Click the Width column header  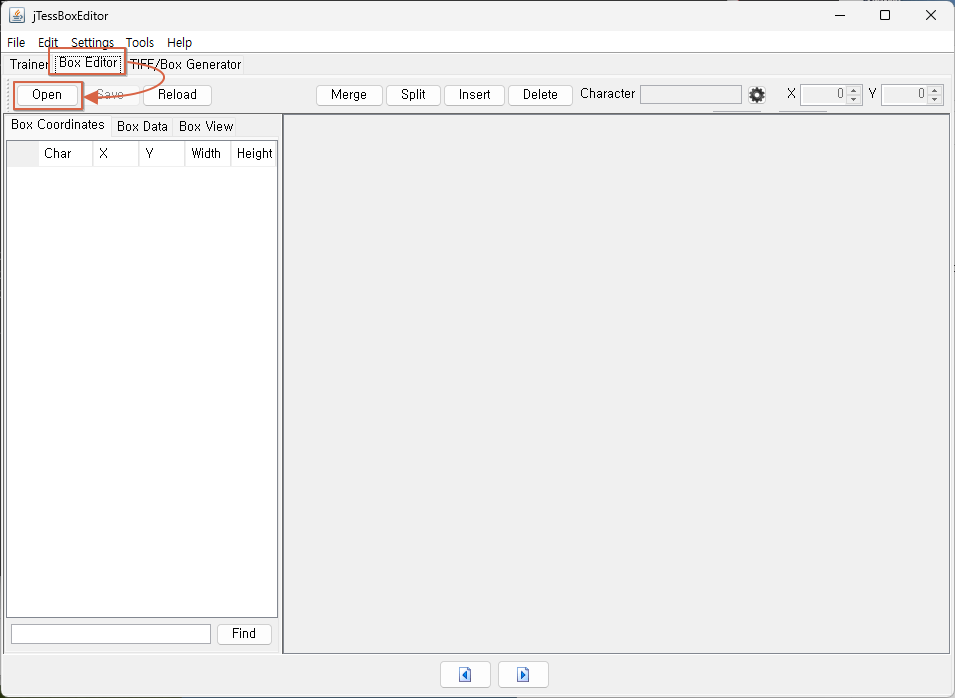207,153
